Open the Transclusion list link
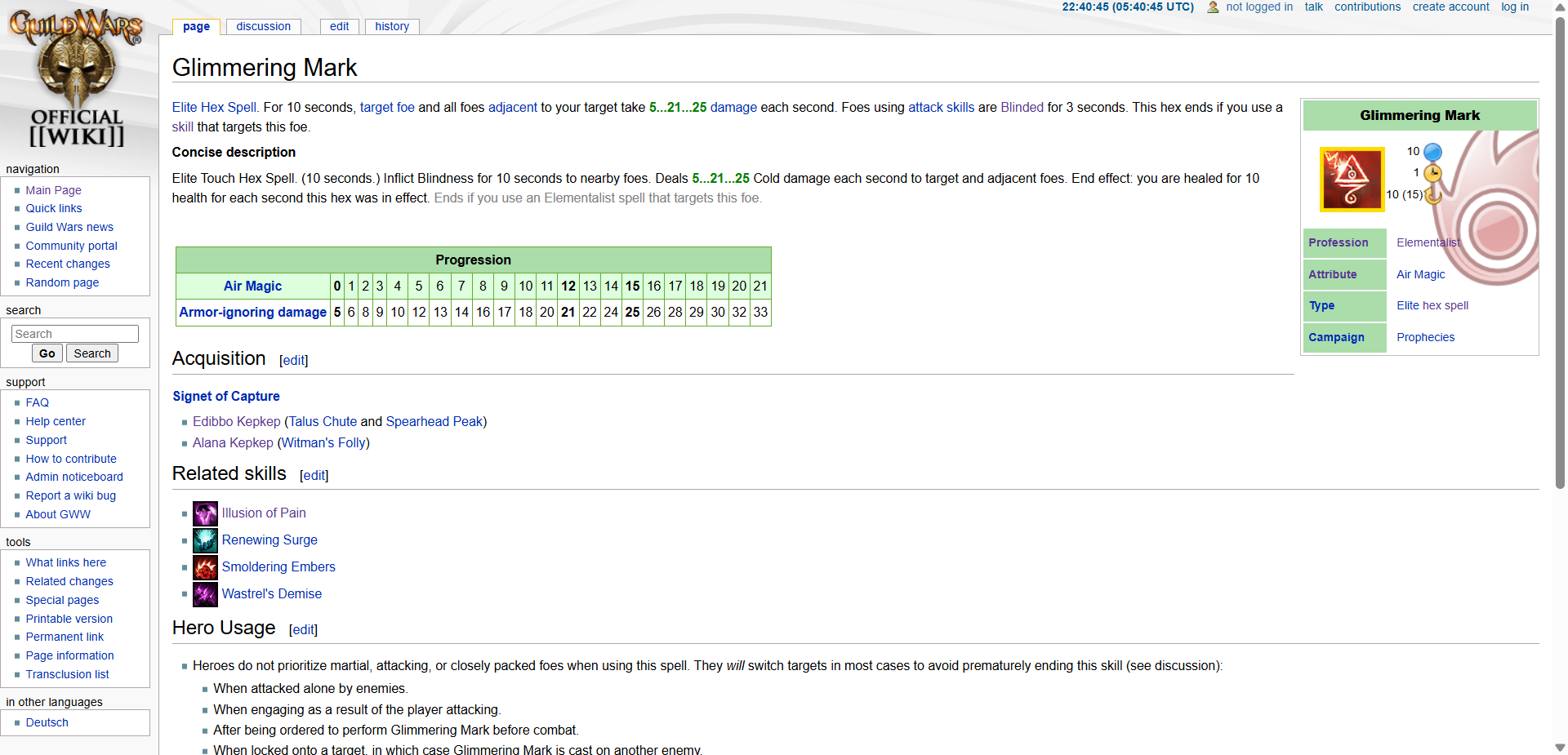 pyautogui.click(x=67, y=674)
